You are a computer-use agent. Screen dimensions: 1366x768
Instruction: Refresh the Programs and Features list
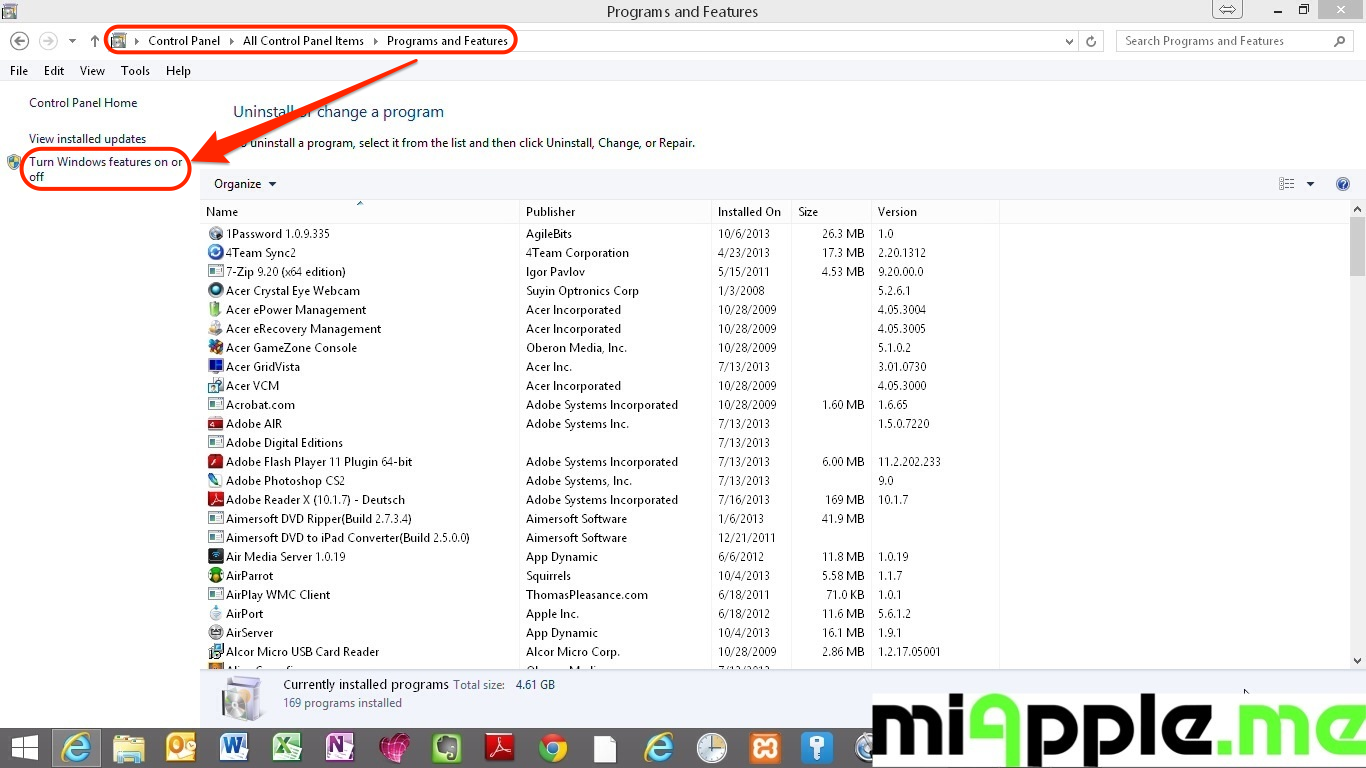[1091, 41]
